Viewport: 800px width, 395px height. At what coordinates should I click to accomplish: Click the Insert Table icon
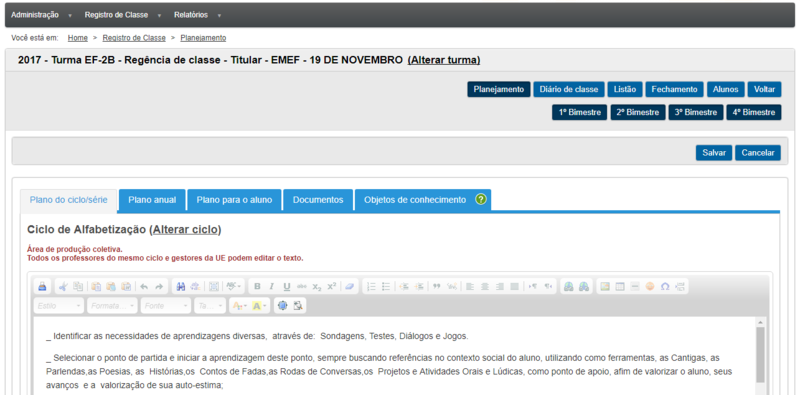[620, 286]
